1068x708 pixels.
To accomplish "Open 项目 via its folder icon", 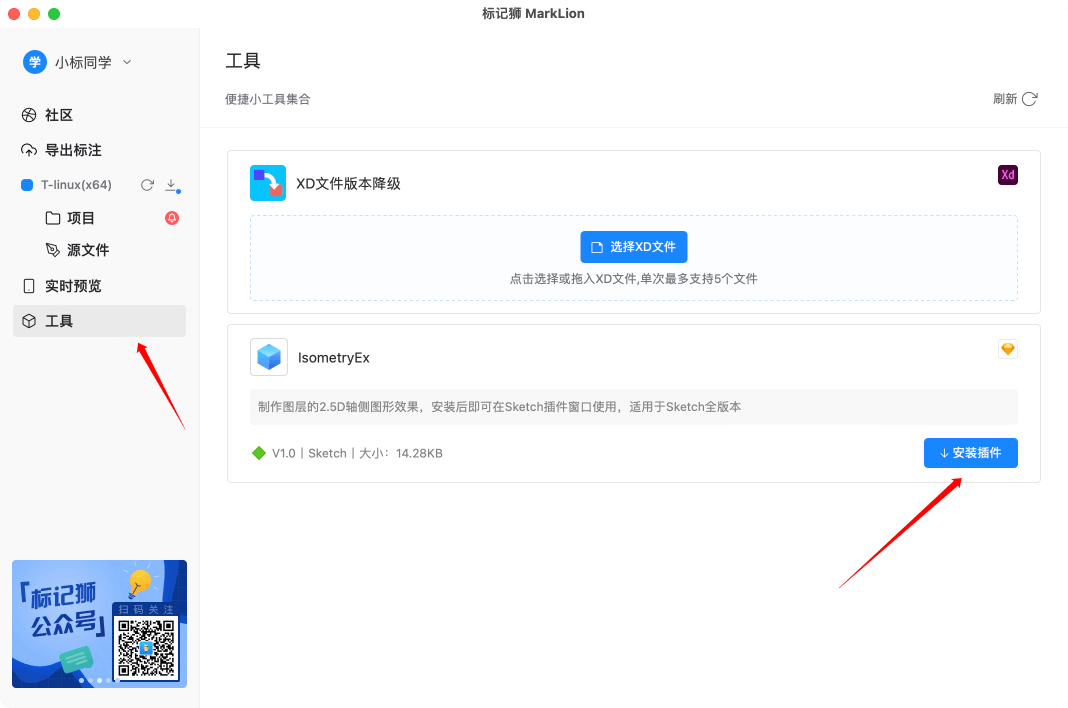I will click(51, 218).
